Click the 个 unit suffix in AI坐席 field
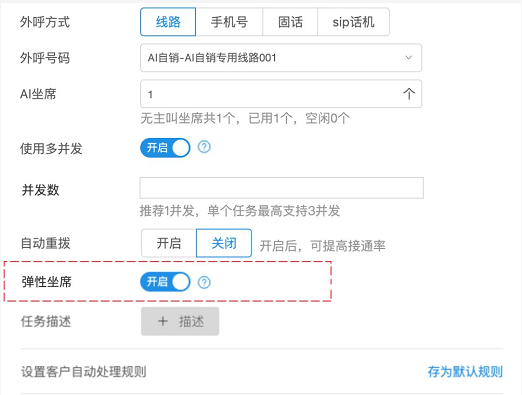This screenshot has width=522, height=395. (x=409, y=94)
